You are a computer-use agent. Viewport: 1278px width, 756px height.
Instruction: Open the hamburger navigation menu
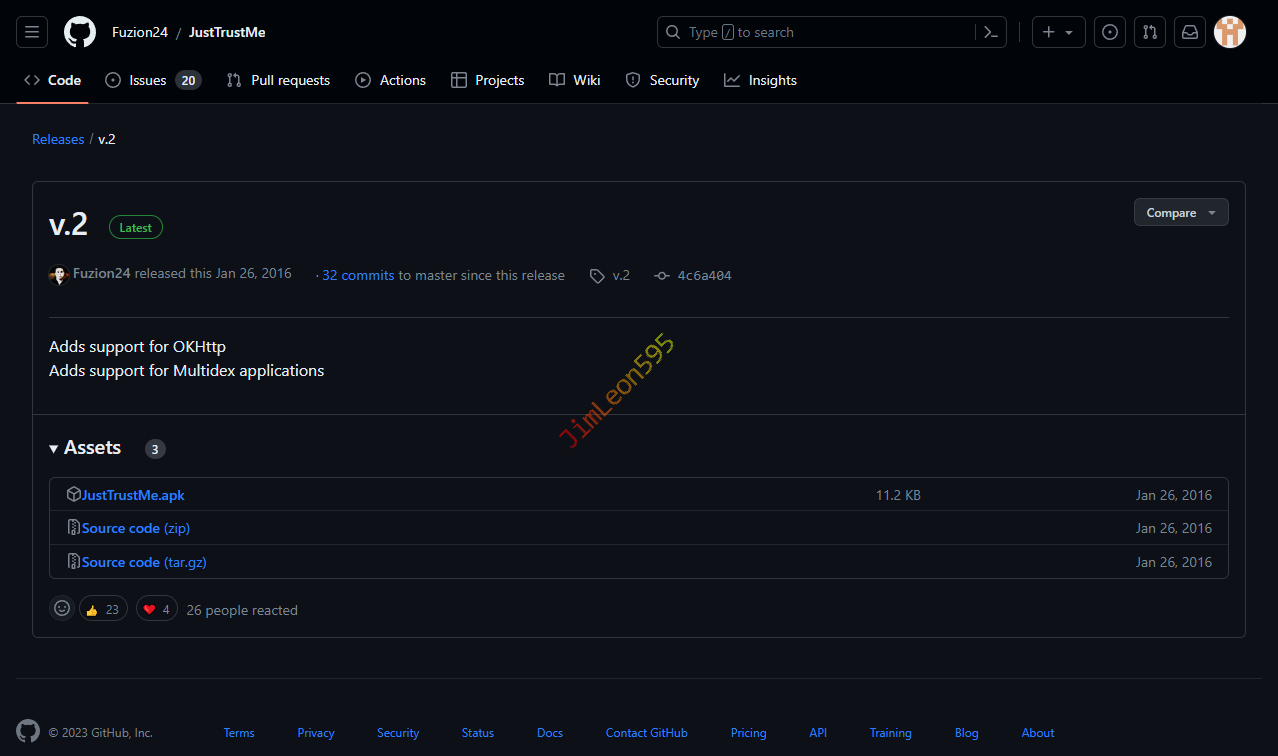[x=32, y=32]
